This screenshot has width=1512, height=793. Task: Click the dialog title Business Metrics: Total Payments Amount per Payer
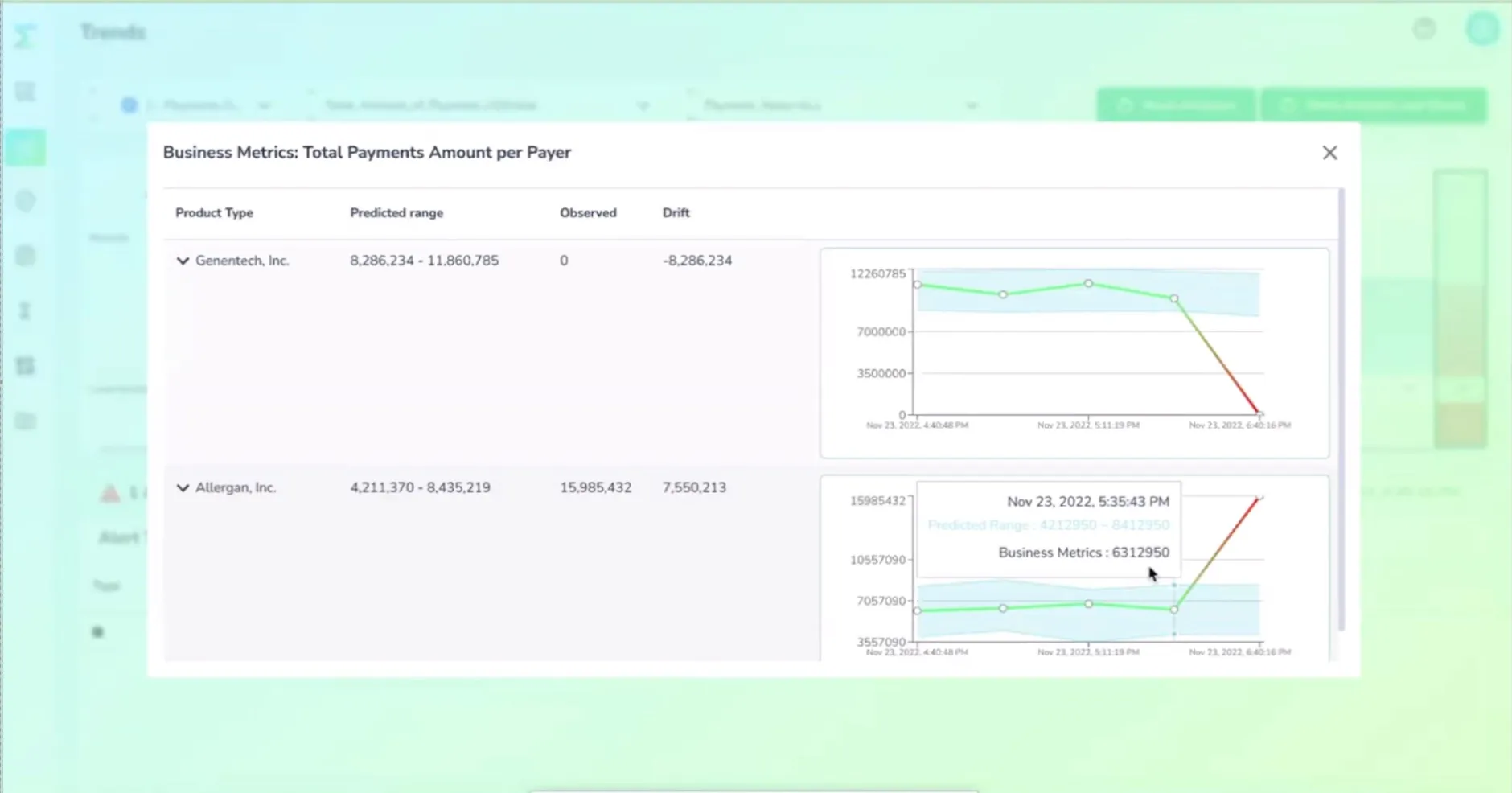tap(367, 153)
